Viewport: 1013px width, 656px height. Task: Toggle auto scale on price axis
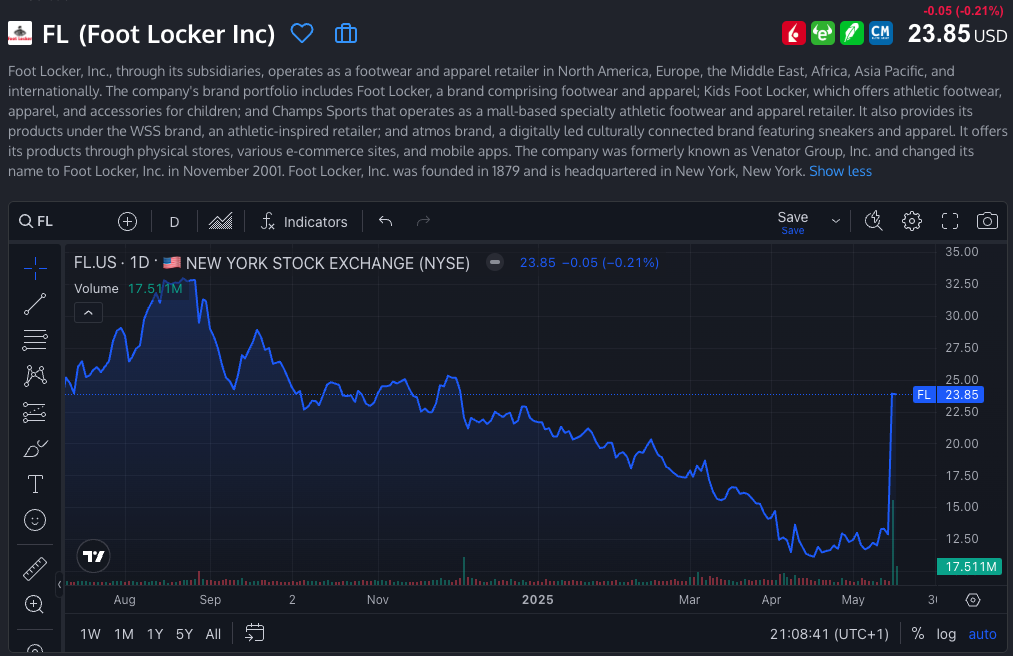point(982,633)
